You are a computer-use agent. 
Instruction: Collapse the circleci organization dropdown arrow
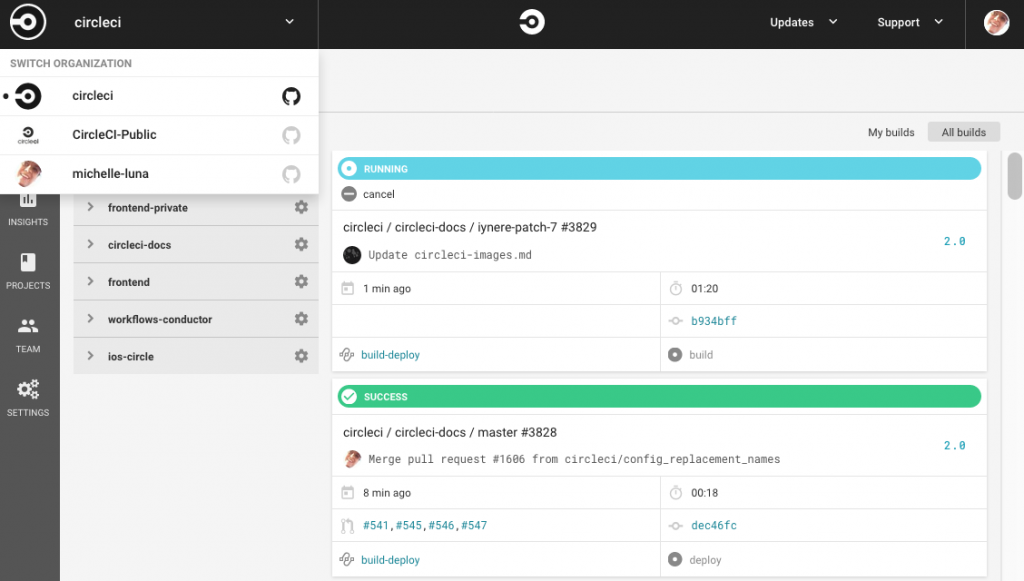click(x=289, y=22)
